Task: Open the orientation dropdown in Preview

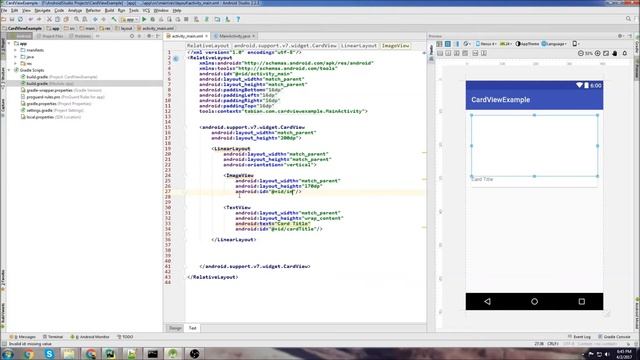Action: point(467,44)
